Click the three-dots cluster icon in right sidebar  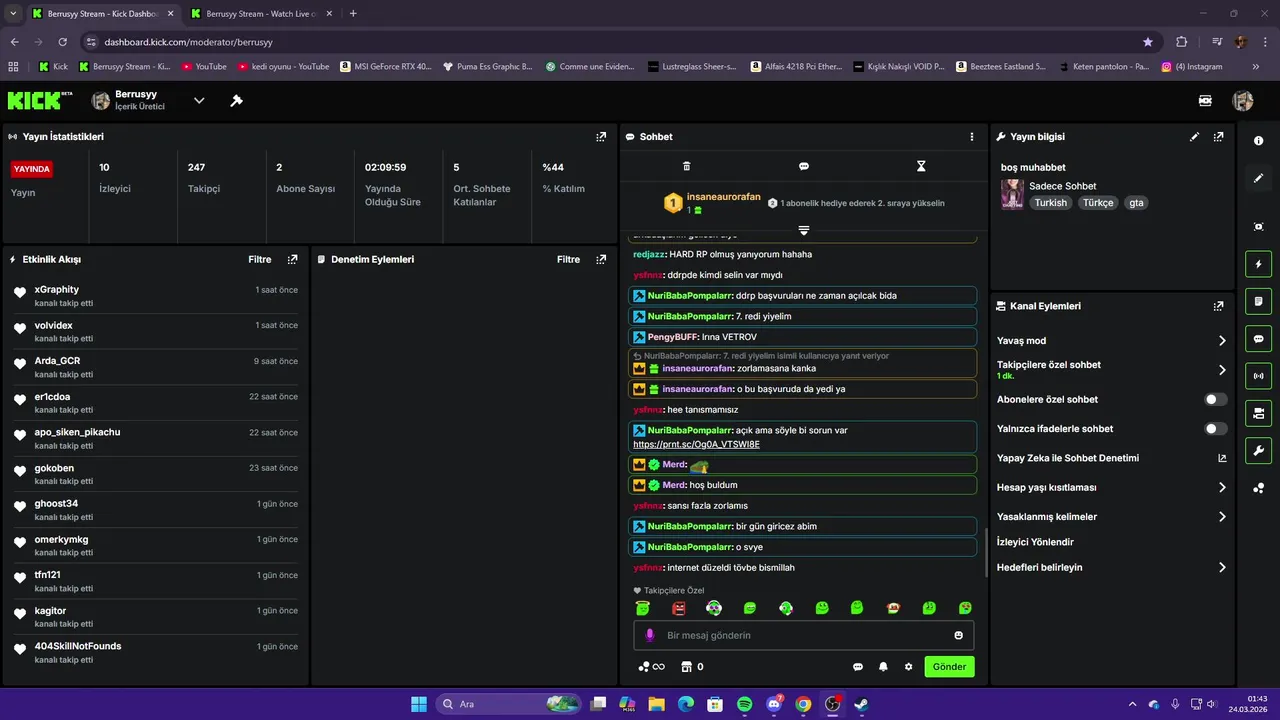tap(1258, 488)
